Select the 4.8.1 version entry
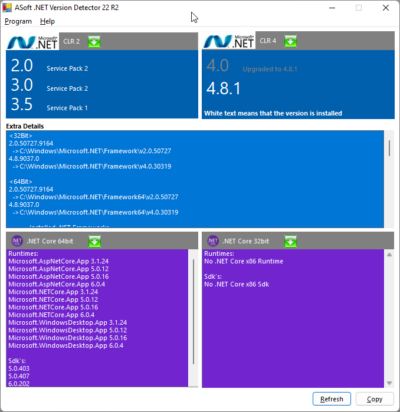 point(223,89)
